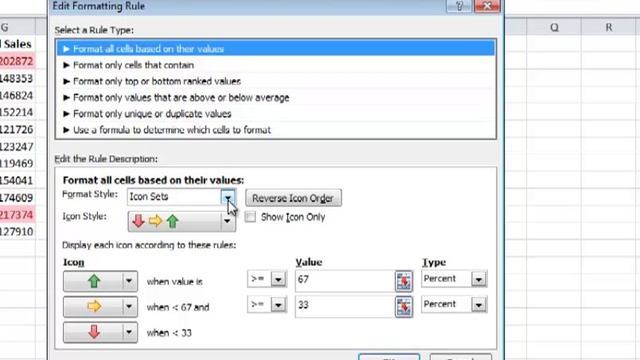This screenshot has width=640, height=360.
Task: Click the highlighted cell ending in 202872
Action: click(x=17, y=61)
